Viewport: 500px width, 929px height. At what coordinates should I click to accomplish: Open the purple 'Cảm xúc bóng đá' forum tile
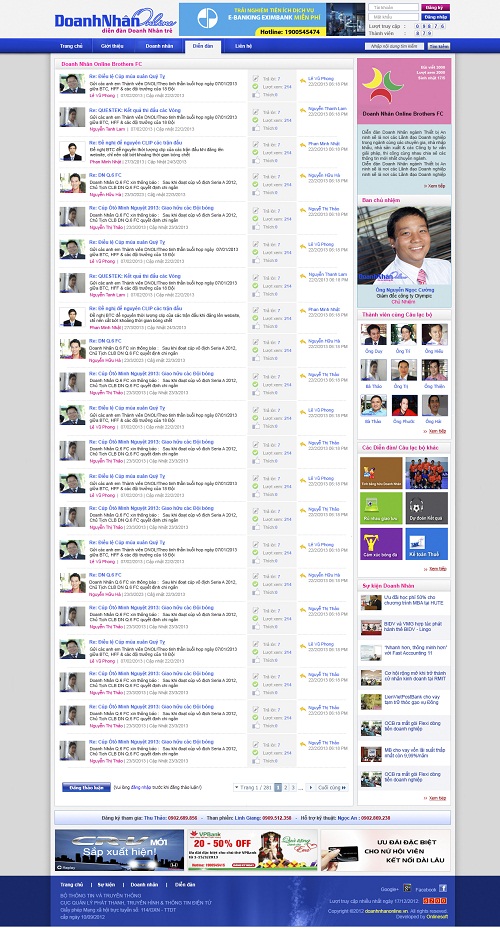pos(381,543)
